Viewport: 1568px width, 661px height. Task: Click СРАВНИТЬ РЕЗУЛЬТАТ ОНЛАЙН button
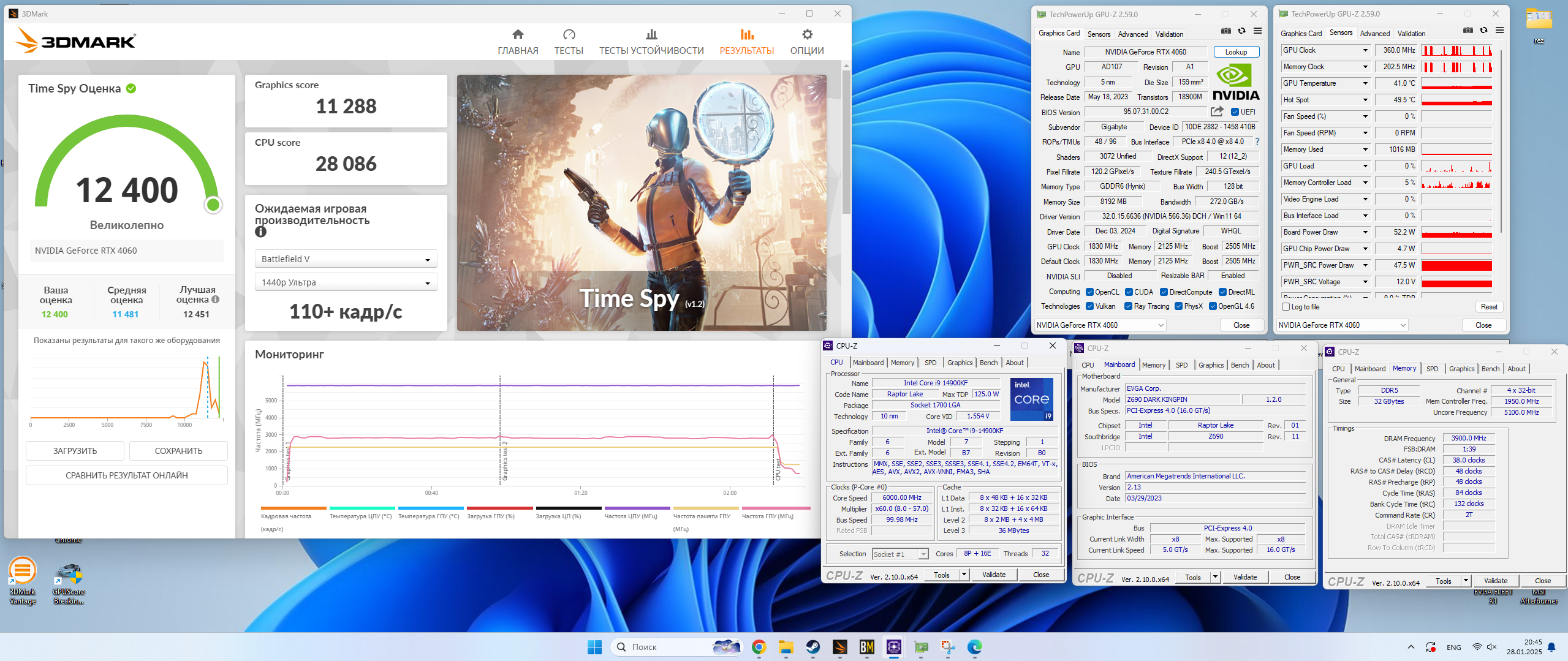tap(127, 475)
